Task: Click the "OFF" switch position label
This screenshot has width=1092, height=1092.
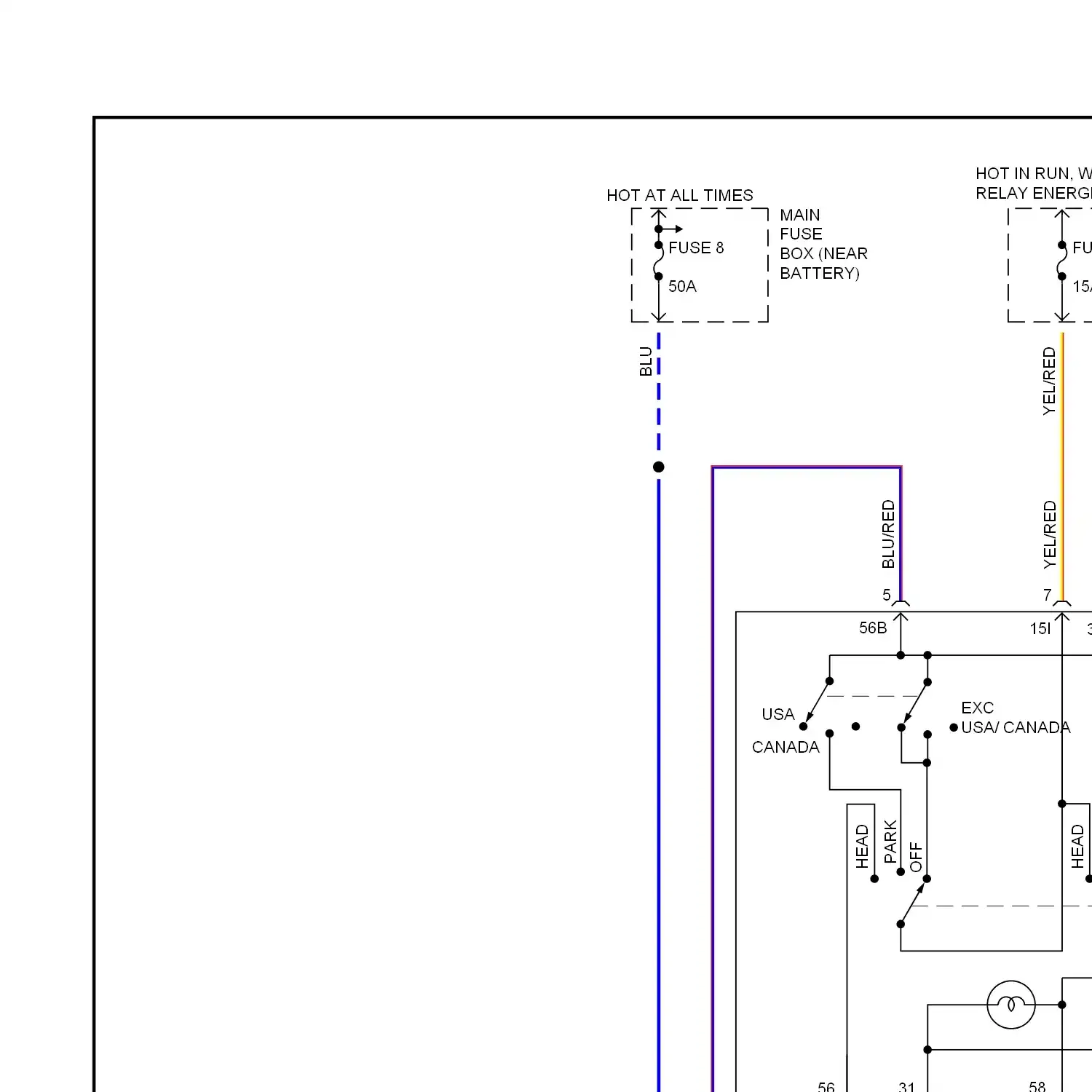Action: point(916,857)
